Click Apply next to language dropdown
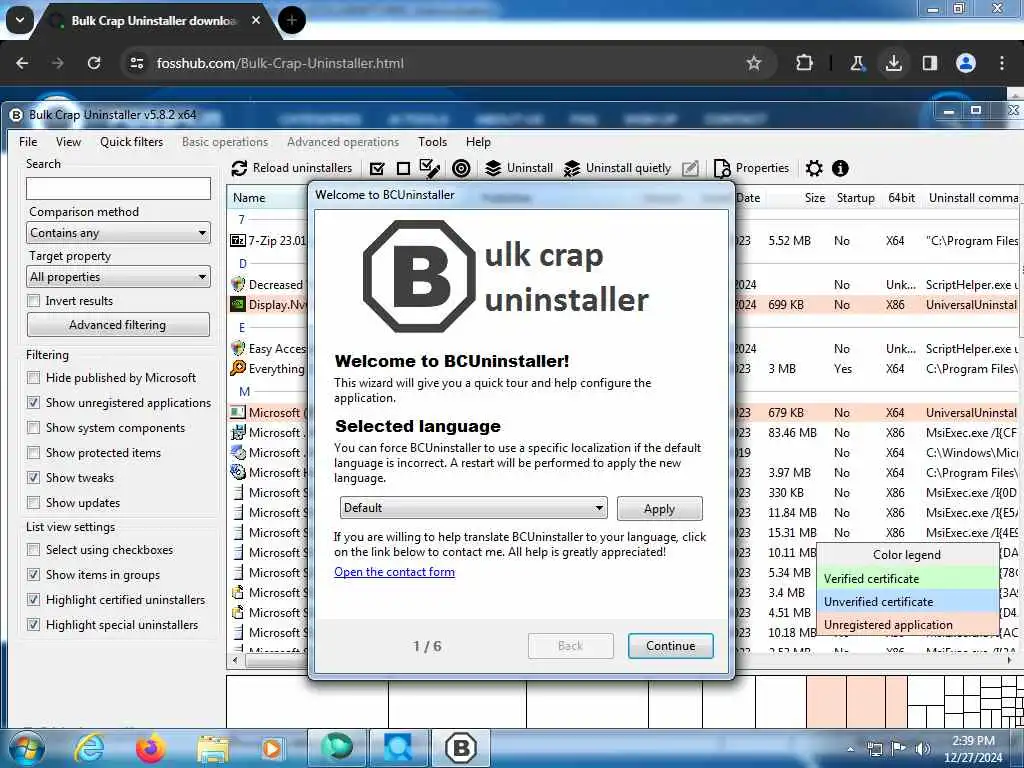 (659, 509)
